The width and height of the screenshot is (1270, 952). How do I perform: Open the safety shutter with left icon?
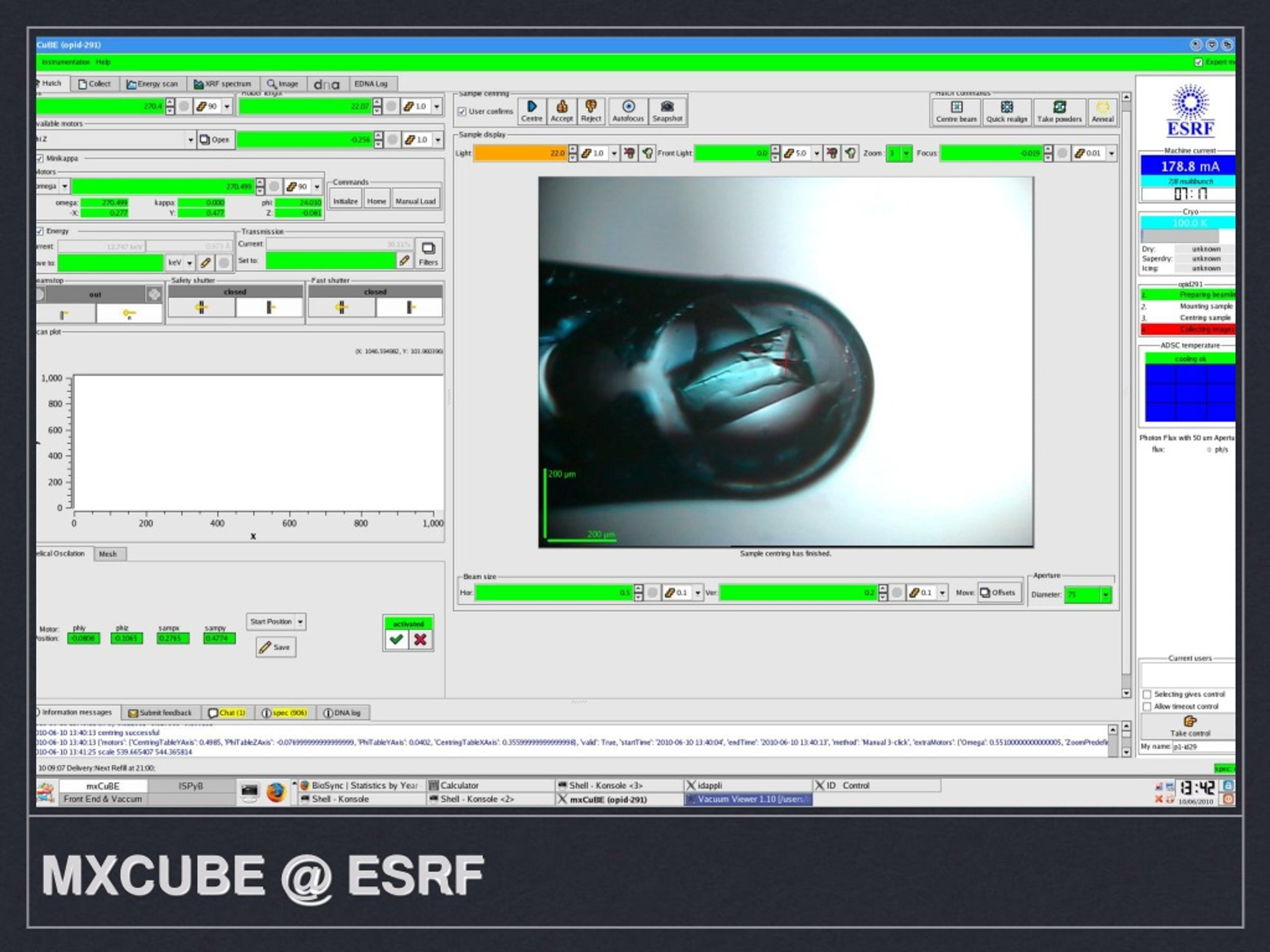pyautogui.click(x=201, y=307)
